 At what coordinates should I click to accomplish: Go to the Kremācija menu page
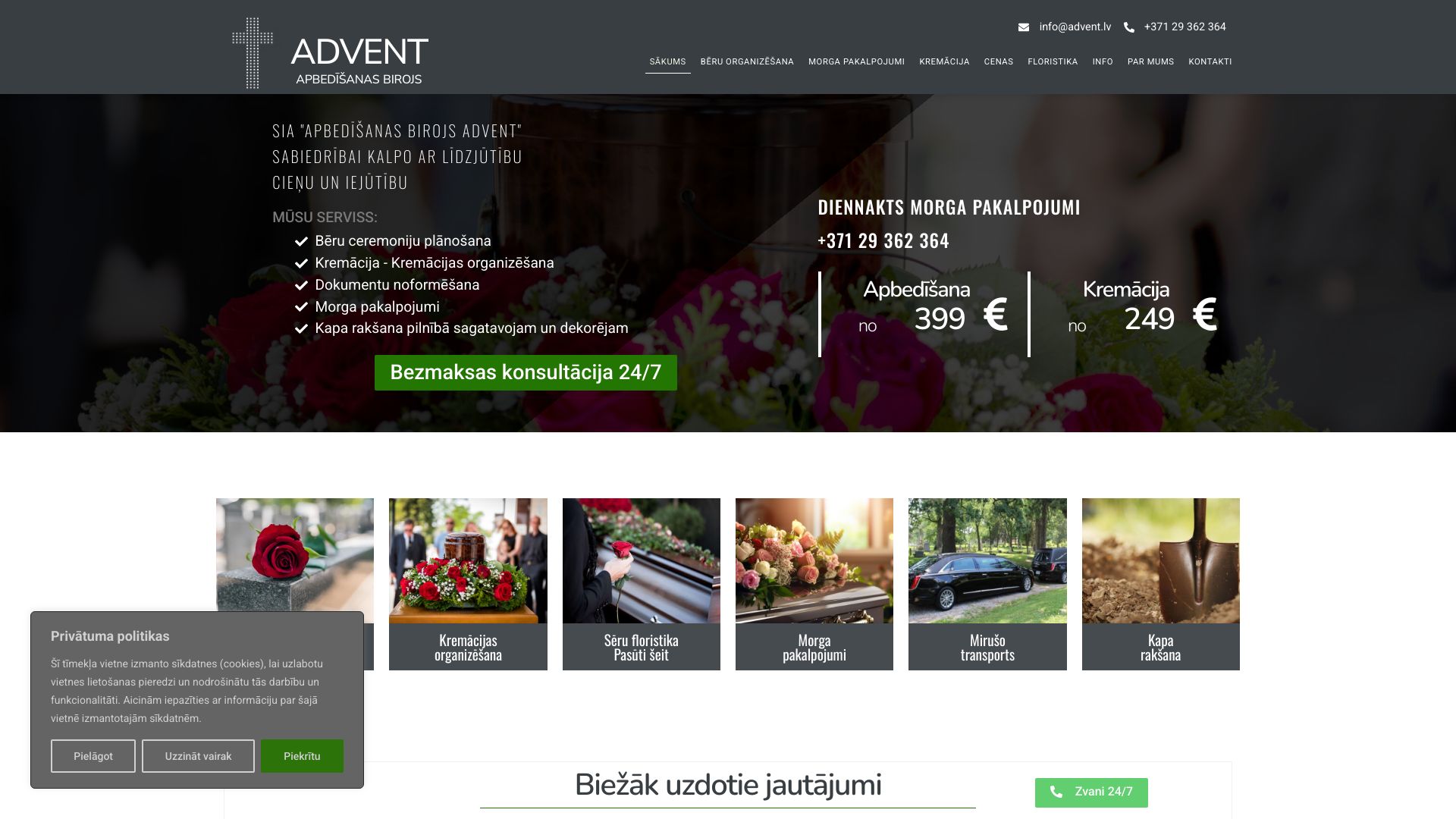[943, 62]
